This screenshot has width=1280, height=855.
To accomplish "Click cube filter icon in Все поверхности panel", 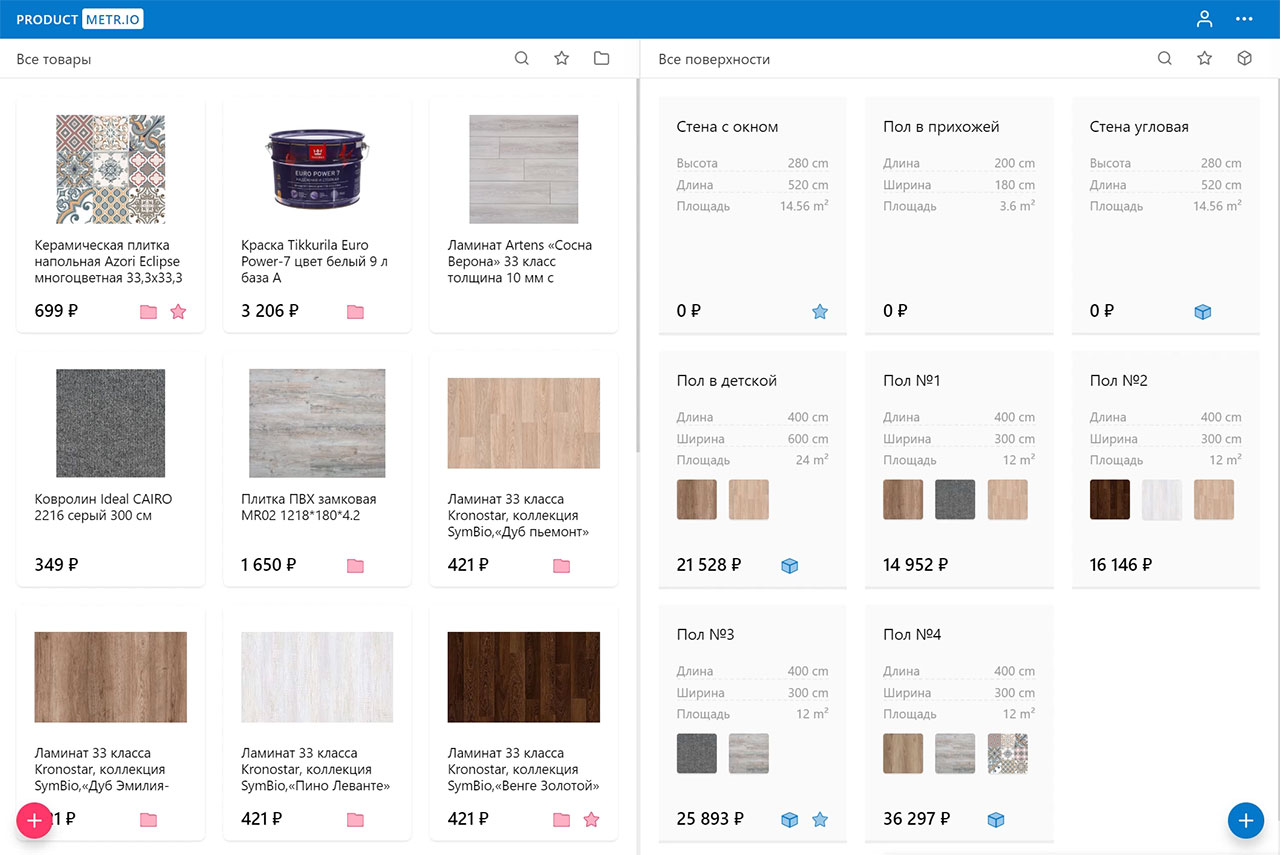I will tap(1244, 59).
